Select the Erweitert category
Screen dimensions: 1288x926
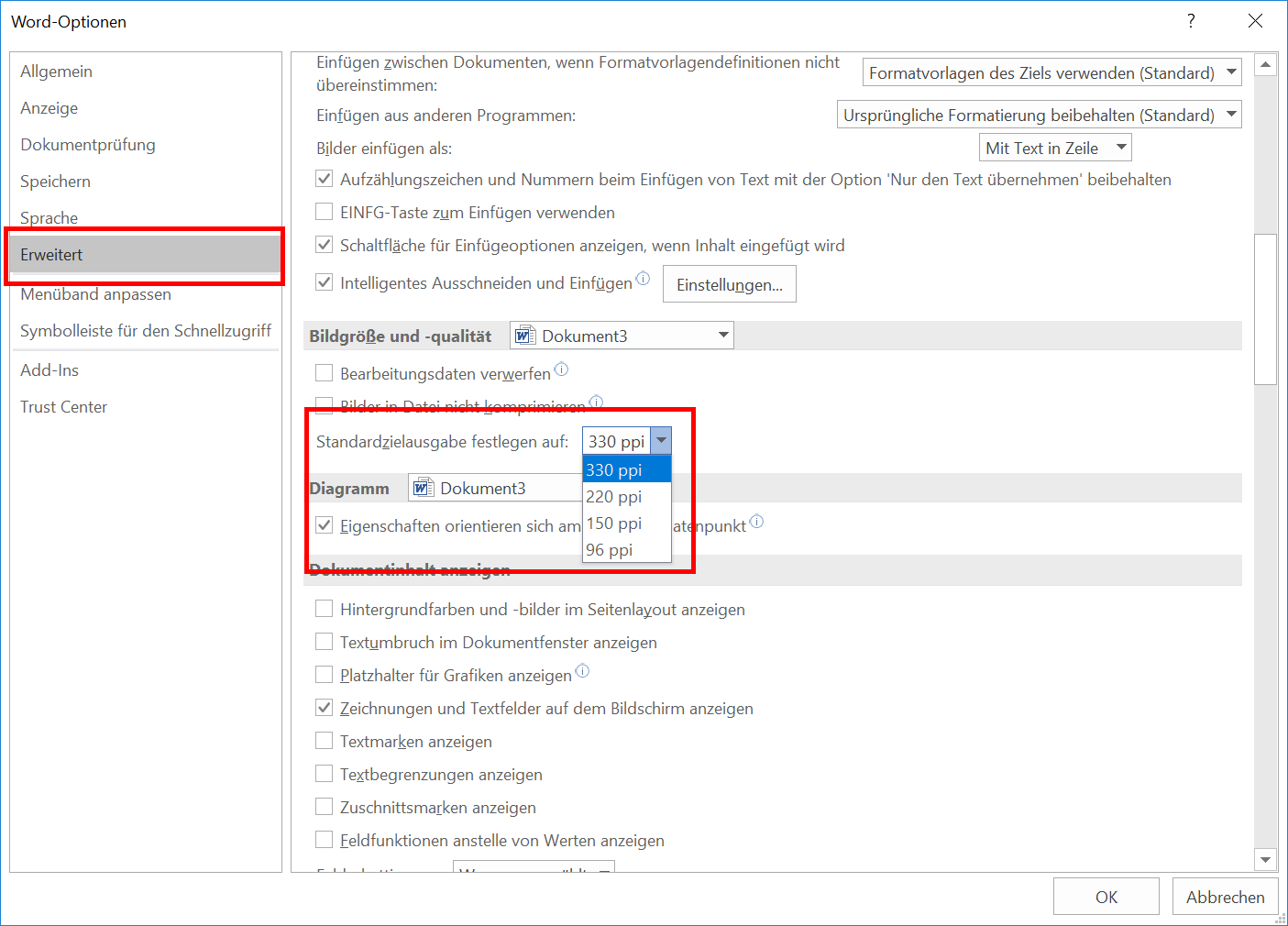146,255
